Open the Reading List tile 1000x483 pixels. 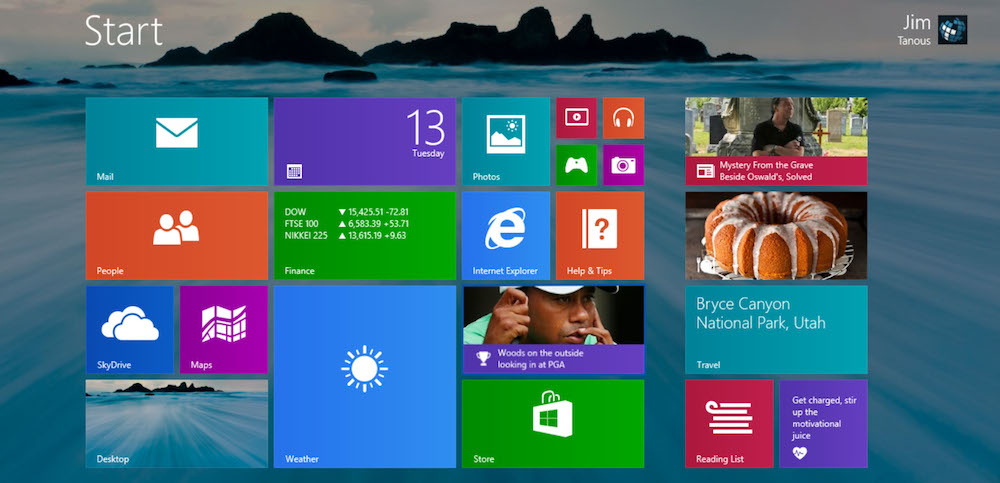729,424
